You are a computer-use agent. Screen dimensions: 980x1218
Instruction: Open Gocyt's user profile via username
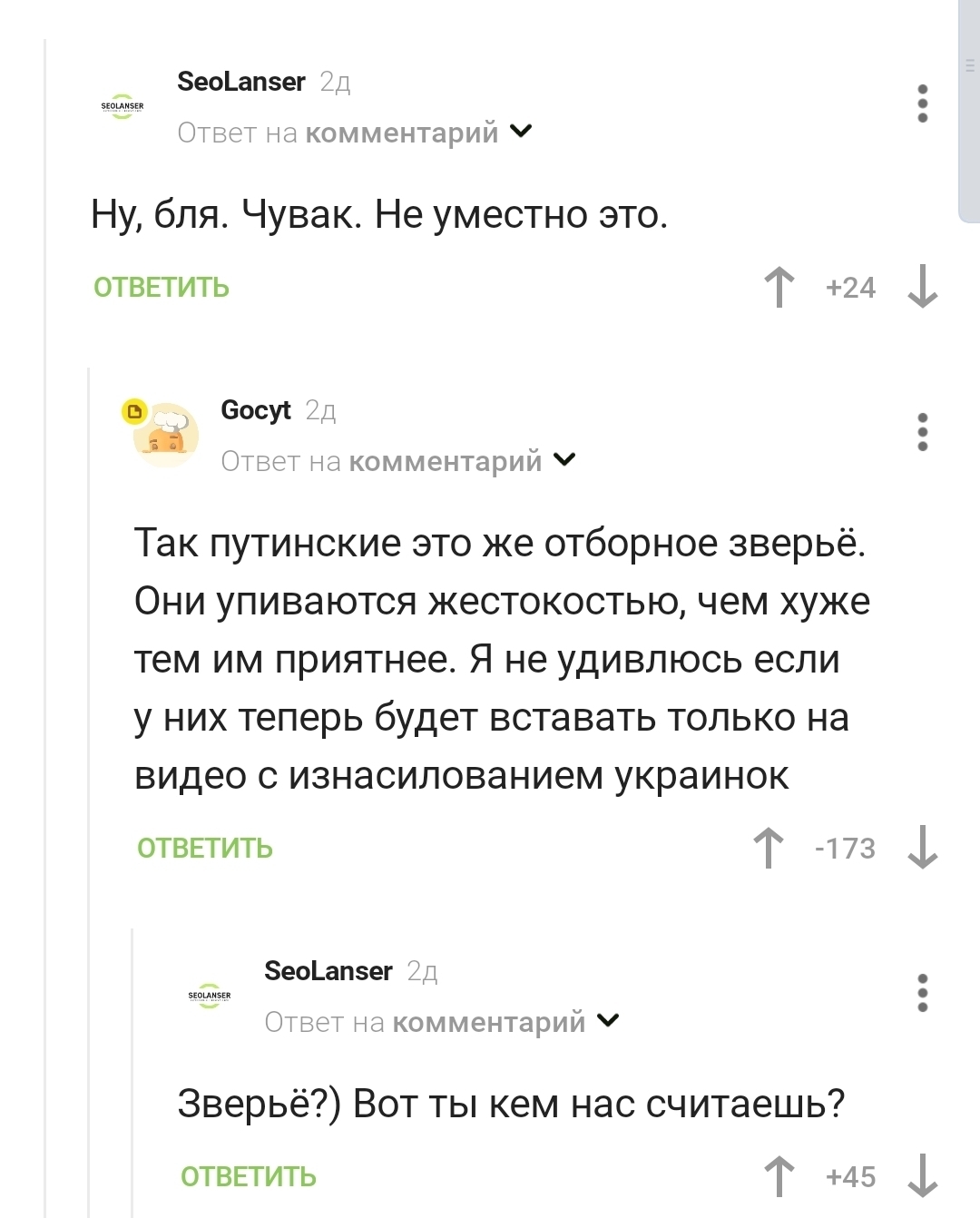(x=256, y=410)
